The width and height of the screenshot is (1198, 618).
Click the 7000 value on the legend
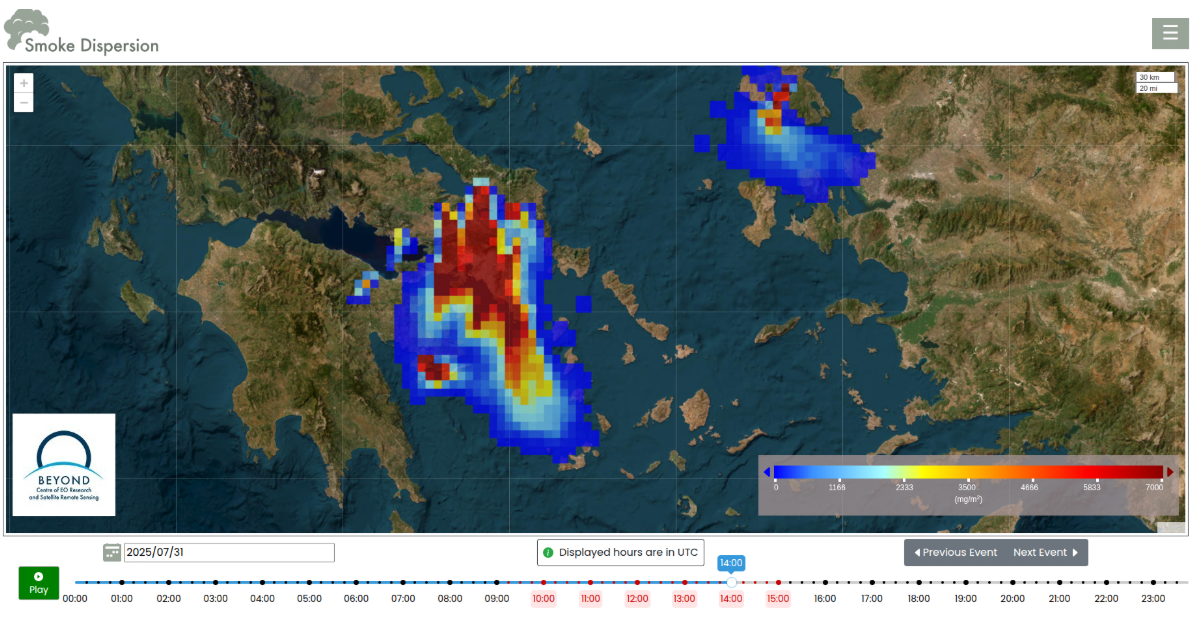click(x=1154, y=487)
